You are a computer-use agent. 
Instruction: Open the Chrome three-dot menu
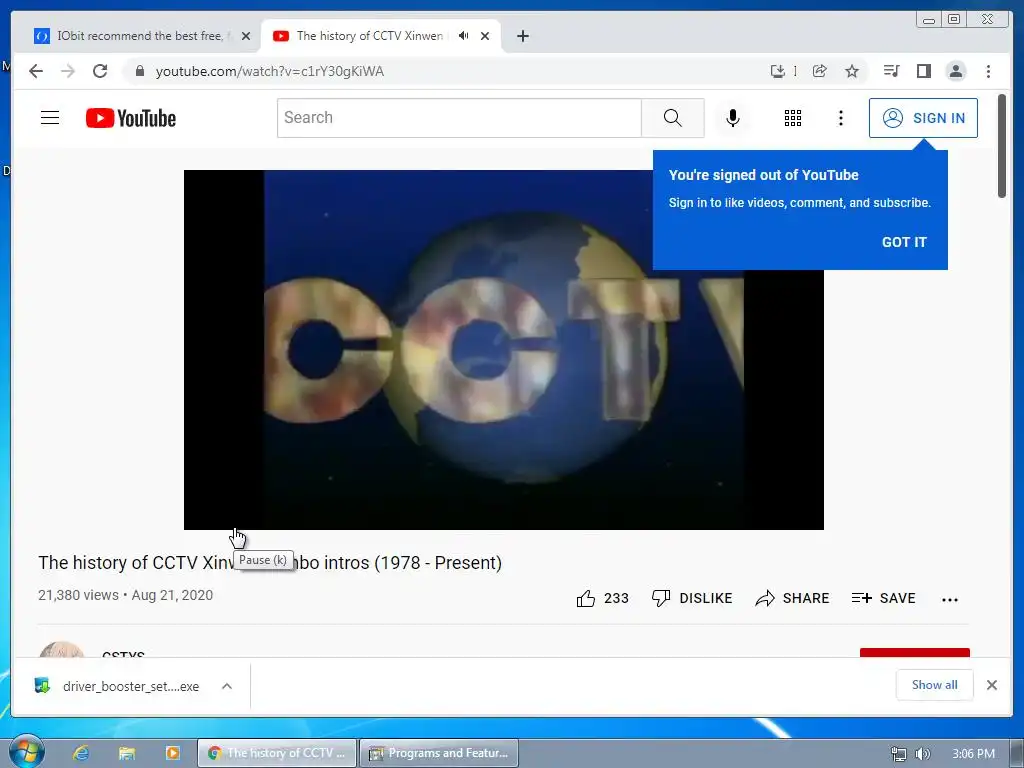[x=988, y=71]
